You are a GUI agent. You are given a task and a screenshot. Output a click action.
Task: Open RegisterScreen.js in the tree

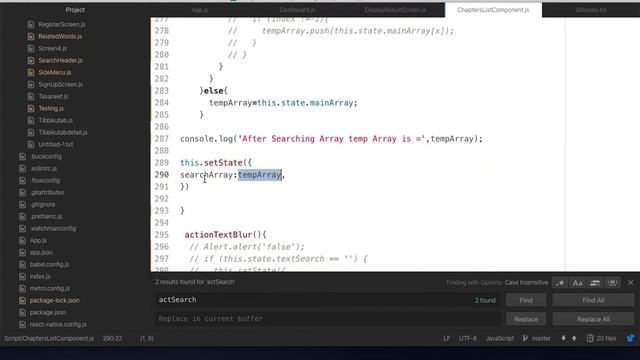pyautogui.click(x=62, y=24)
